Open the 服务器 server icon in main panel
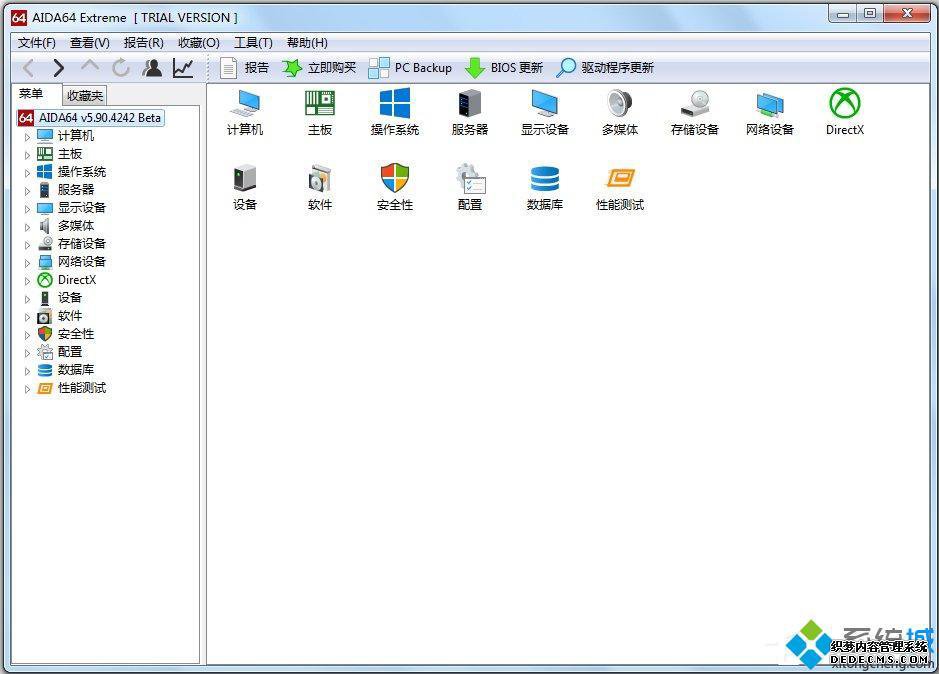This screenshot has width=939, height=674. pyautogui.click(x=470, y=112)
